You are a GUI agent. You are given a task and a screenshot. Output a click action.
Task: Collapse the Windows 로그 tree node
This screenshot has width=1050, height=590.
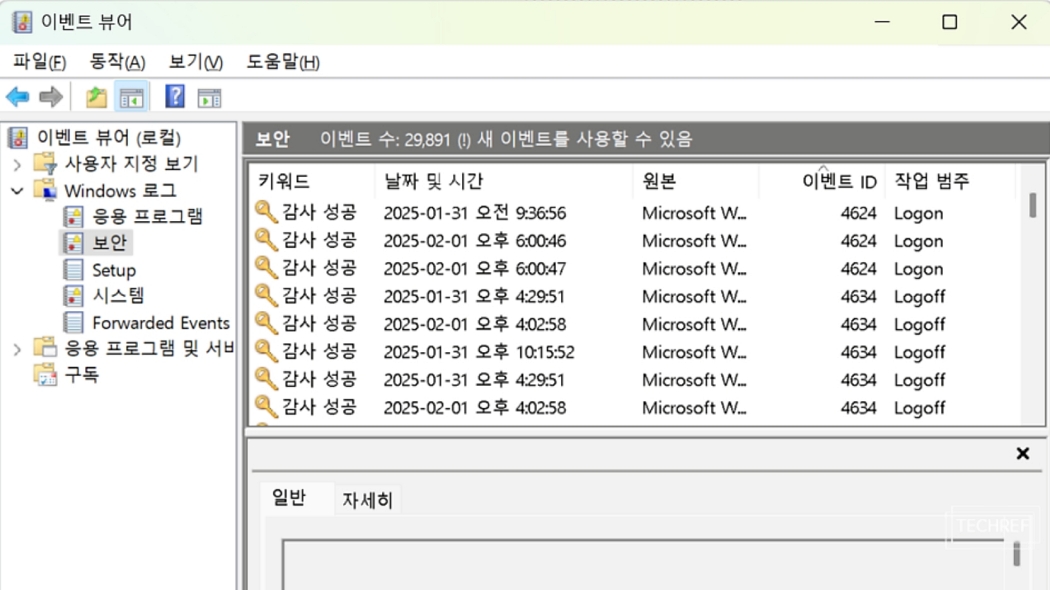pyautogui.click(x=17, y=192)
